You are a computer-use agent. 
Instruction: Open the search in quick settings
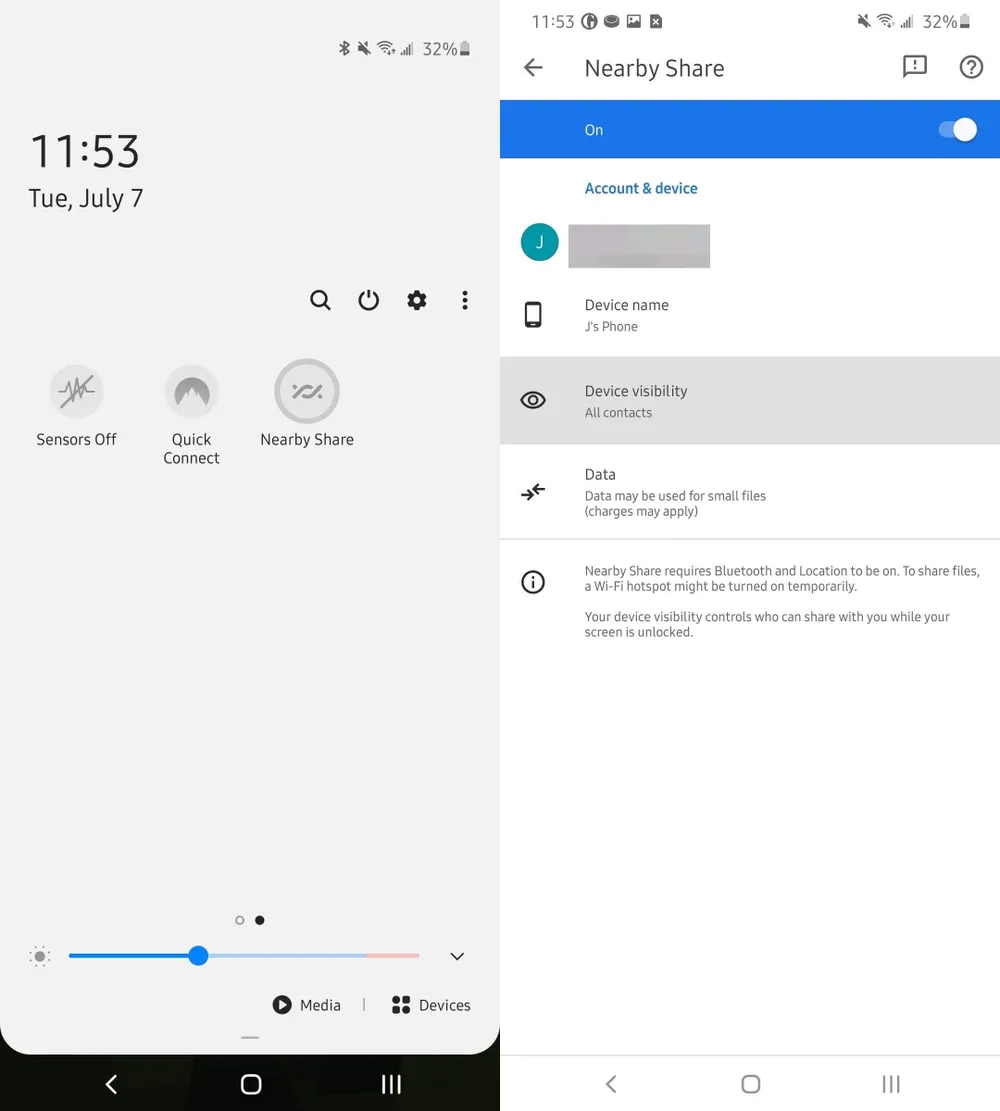(x=320, y=300)
